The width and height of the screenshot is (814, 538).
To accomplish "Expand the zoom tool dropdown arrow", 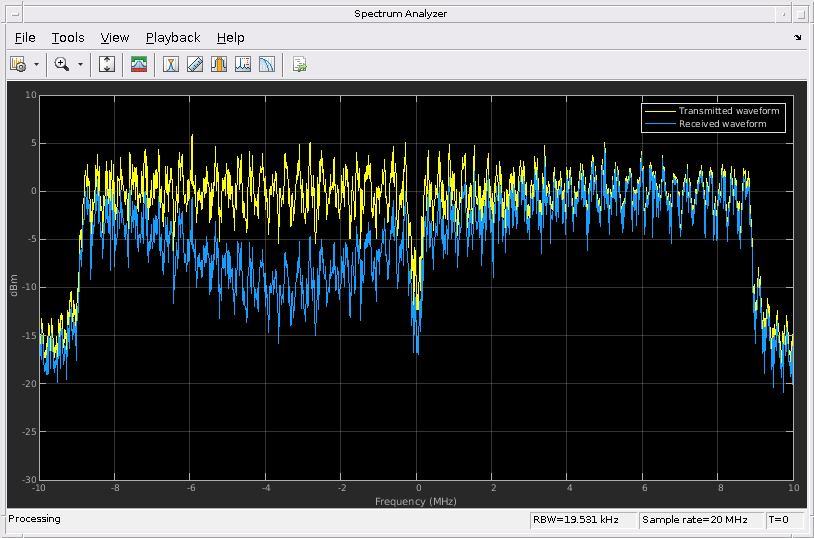I will [80, 64].
